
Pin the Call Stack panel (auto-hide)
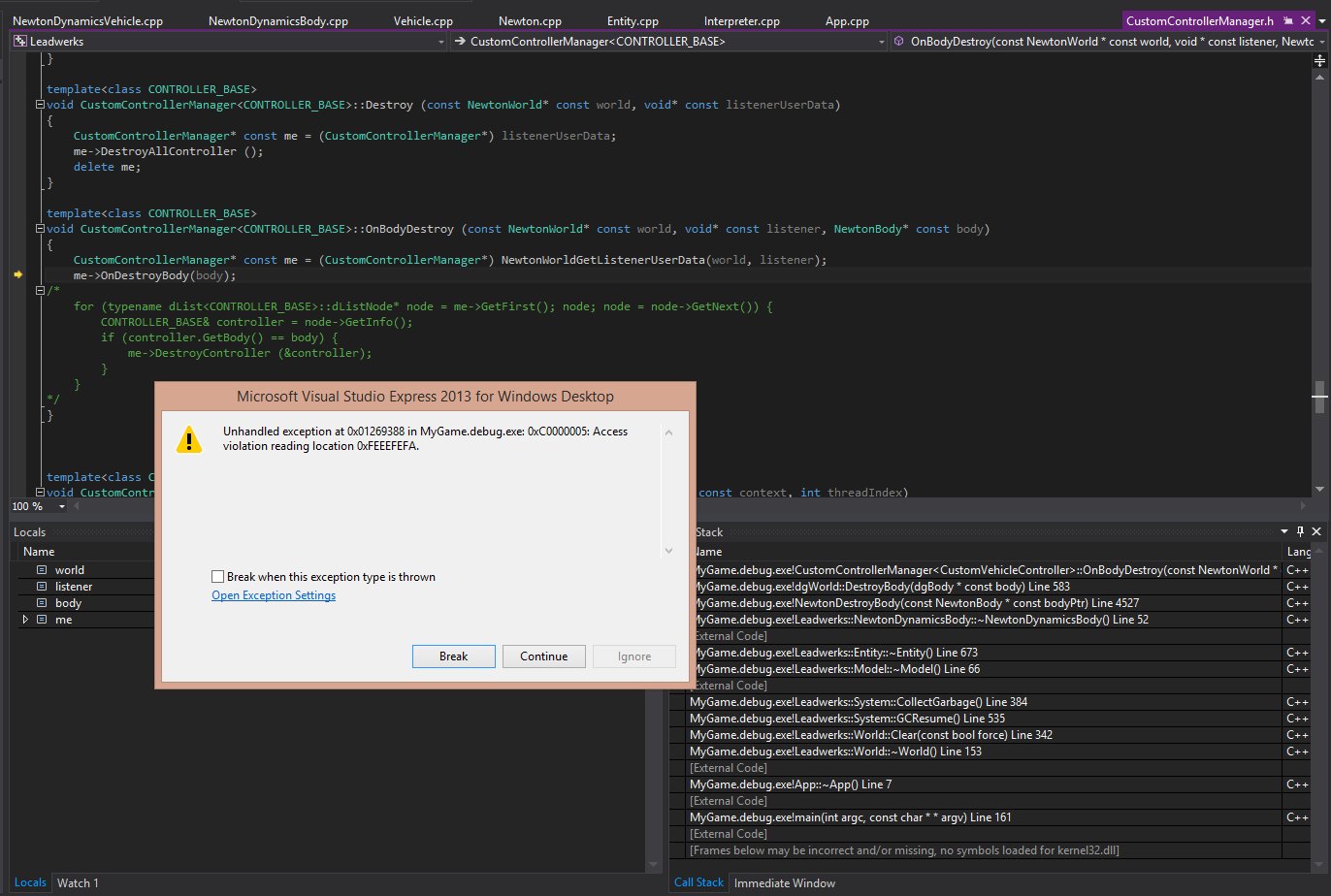point(1300,531)
